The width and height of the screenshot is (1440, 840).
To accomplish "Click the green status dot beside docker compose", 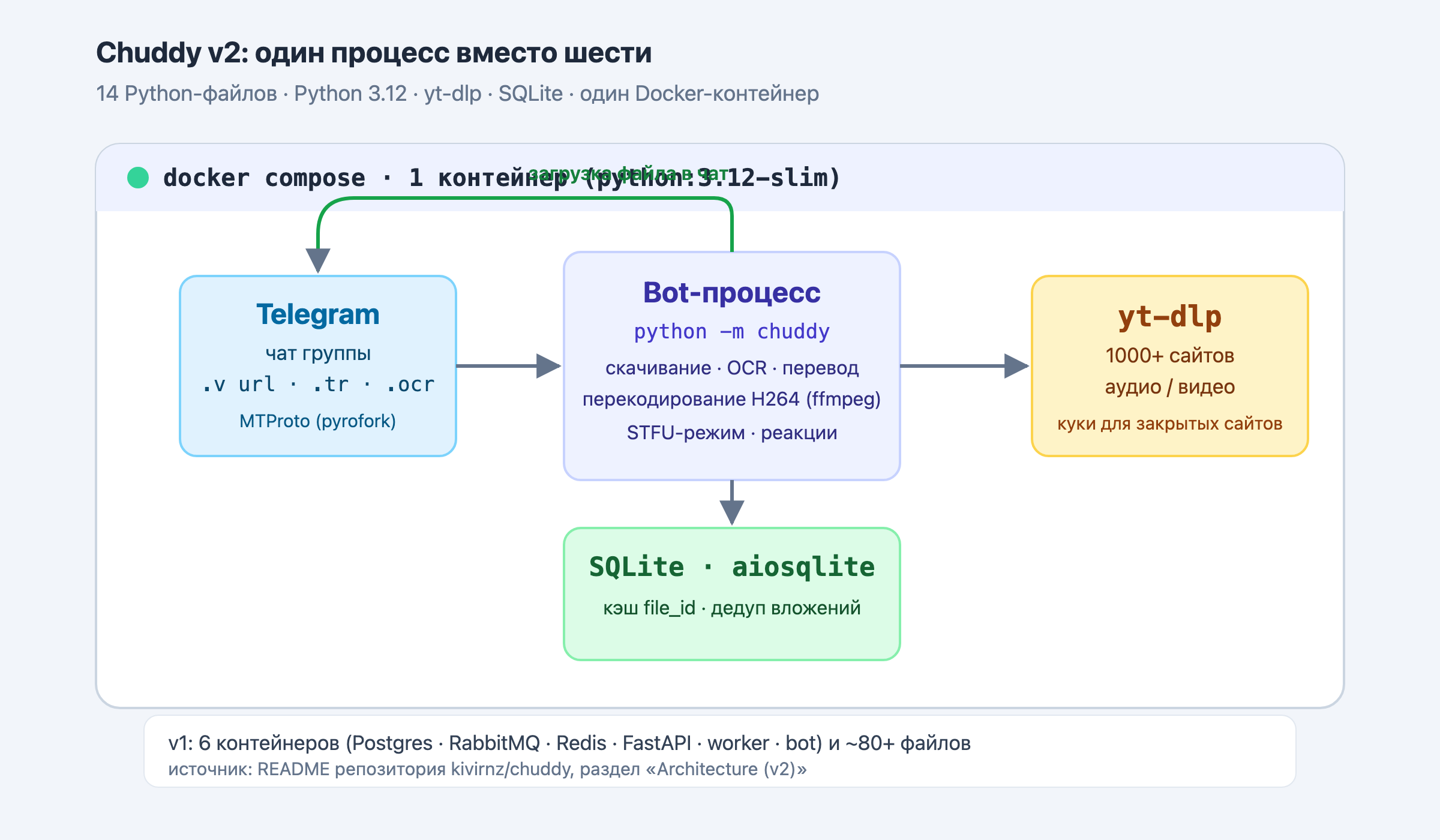I will [138, 178].
